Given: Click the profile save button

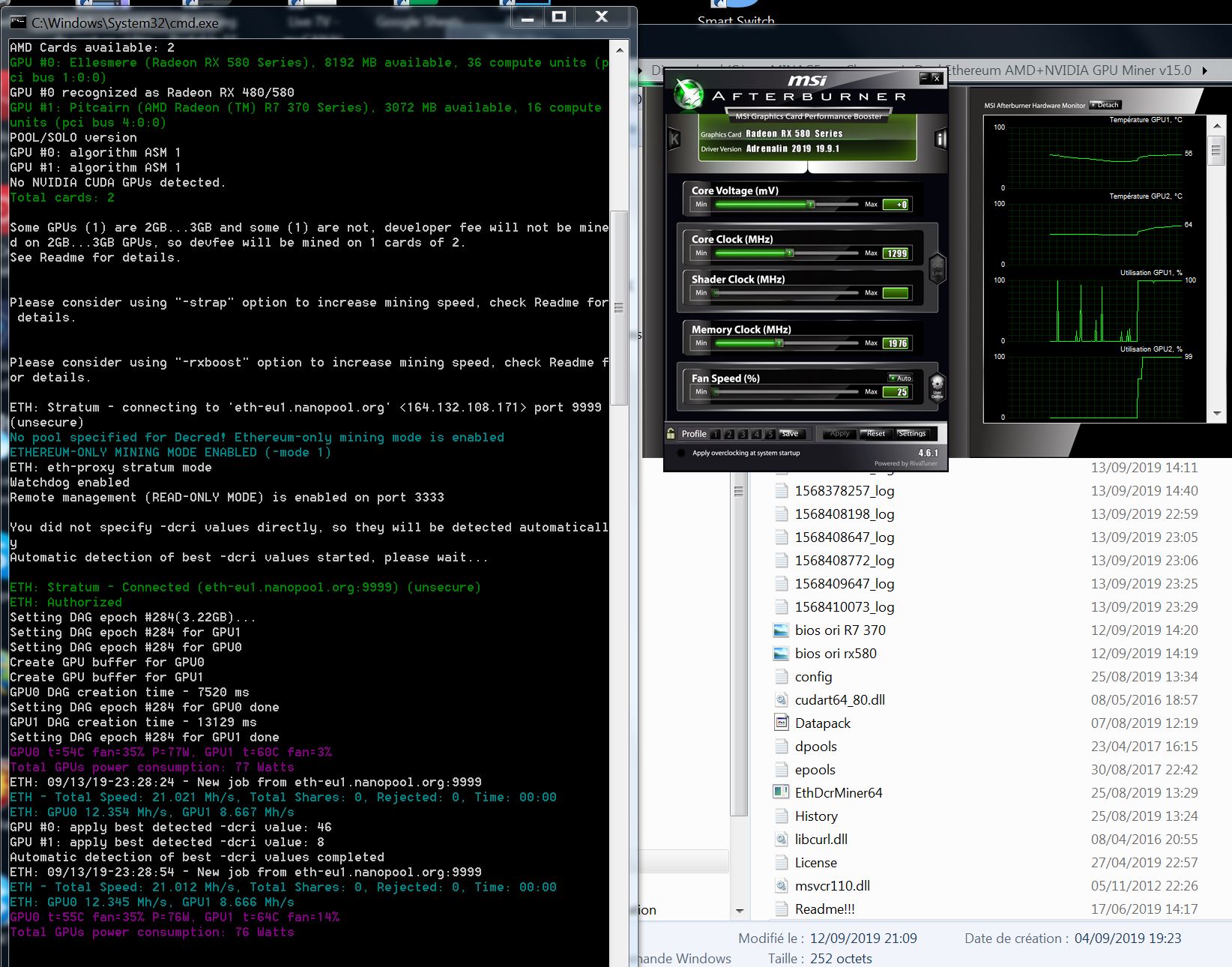Looking at the screenshot, I should [791, 434].
